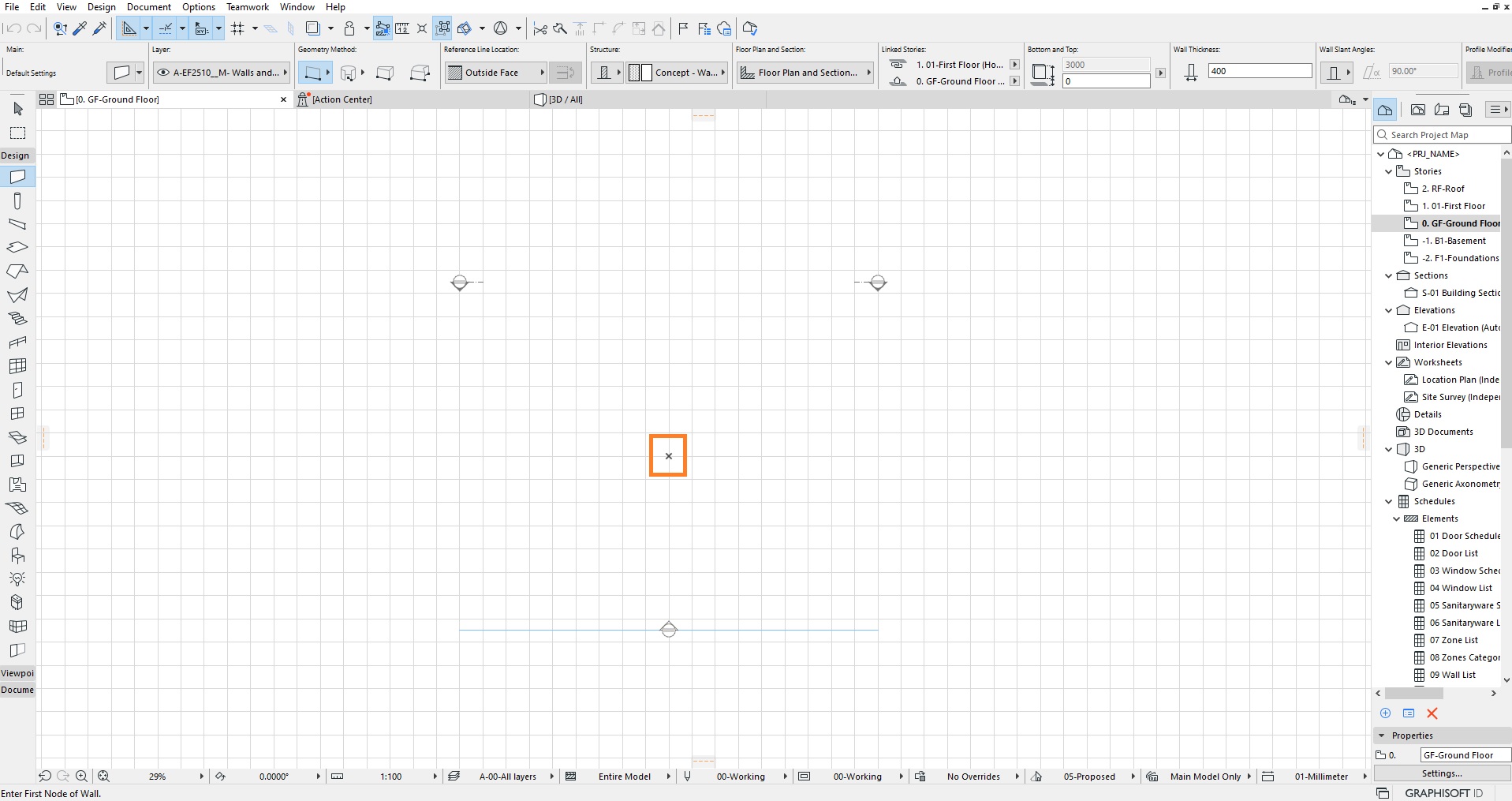Open the Design menu
This screenshot has width=1512, height=801.
click(101, 6)
